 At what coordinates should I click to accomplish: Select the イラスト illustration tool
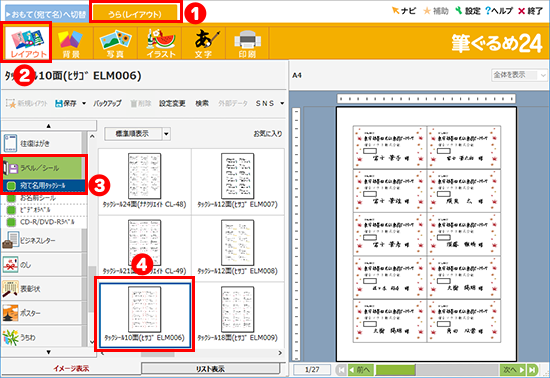click(x=160, y=43)
